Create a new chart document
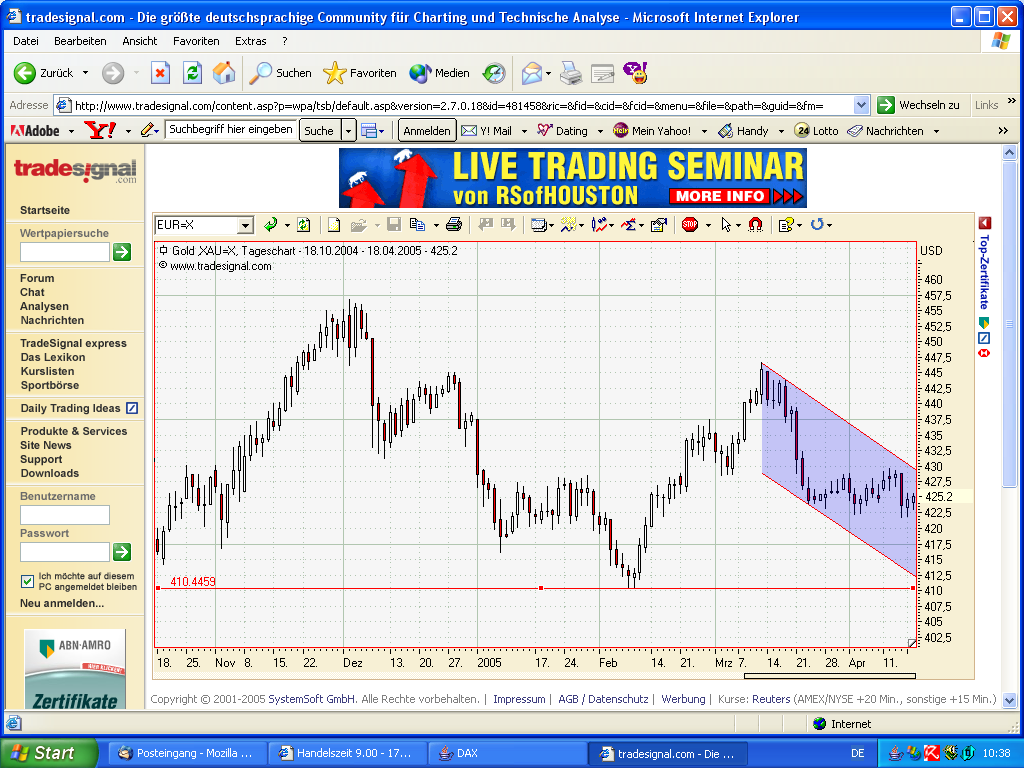 pos(334,225)
